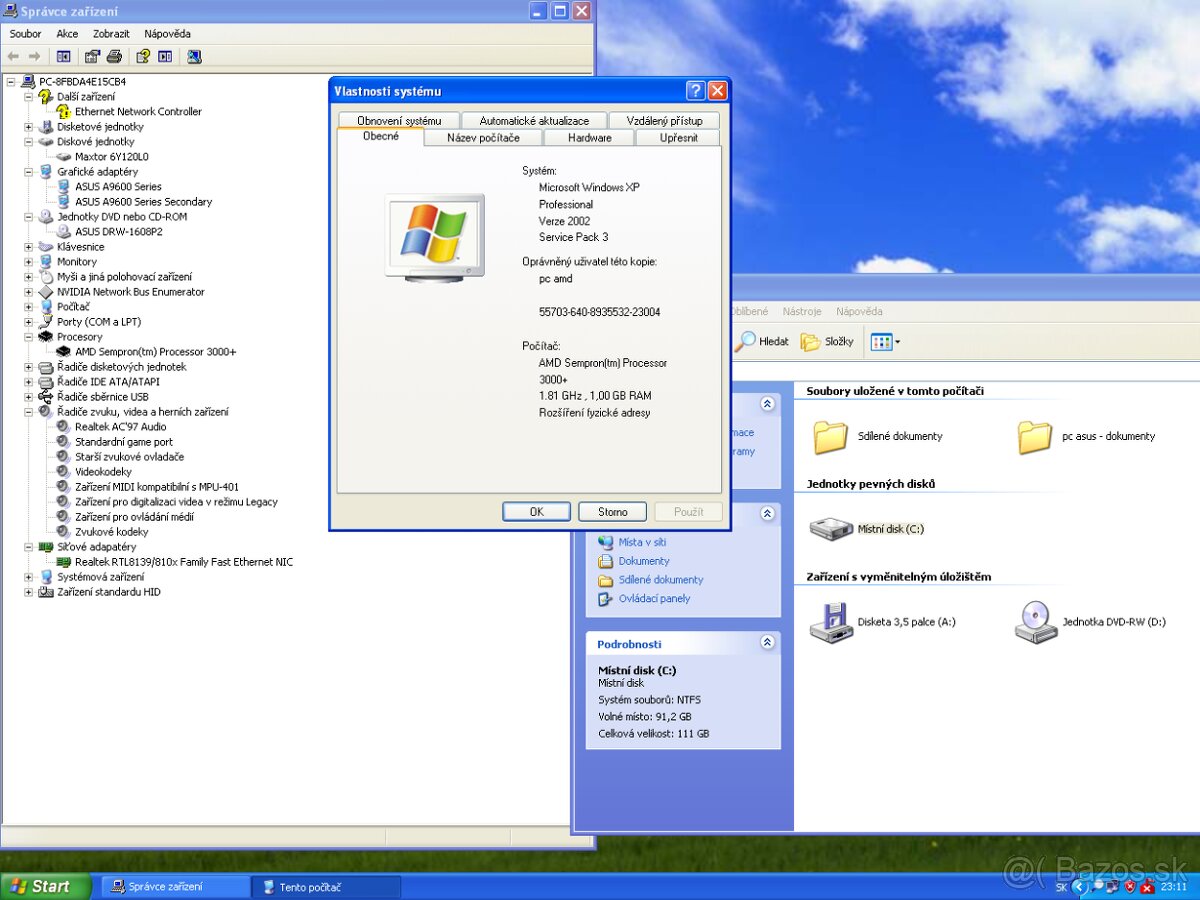Click the SK language bar indicator
This screenshot has height=900, width=1200.
[x=1062, y=887]
